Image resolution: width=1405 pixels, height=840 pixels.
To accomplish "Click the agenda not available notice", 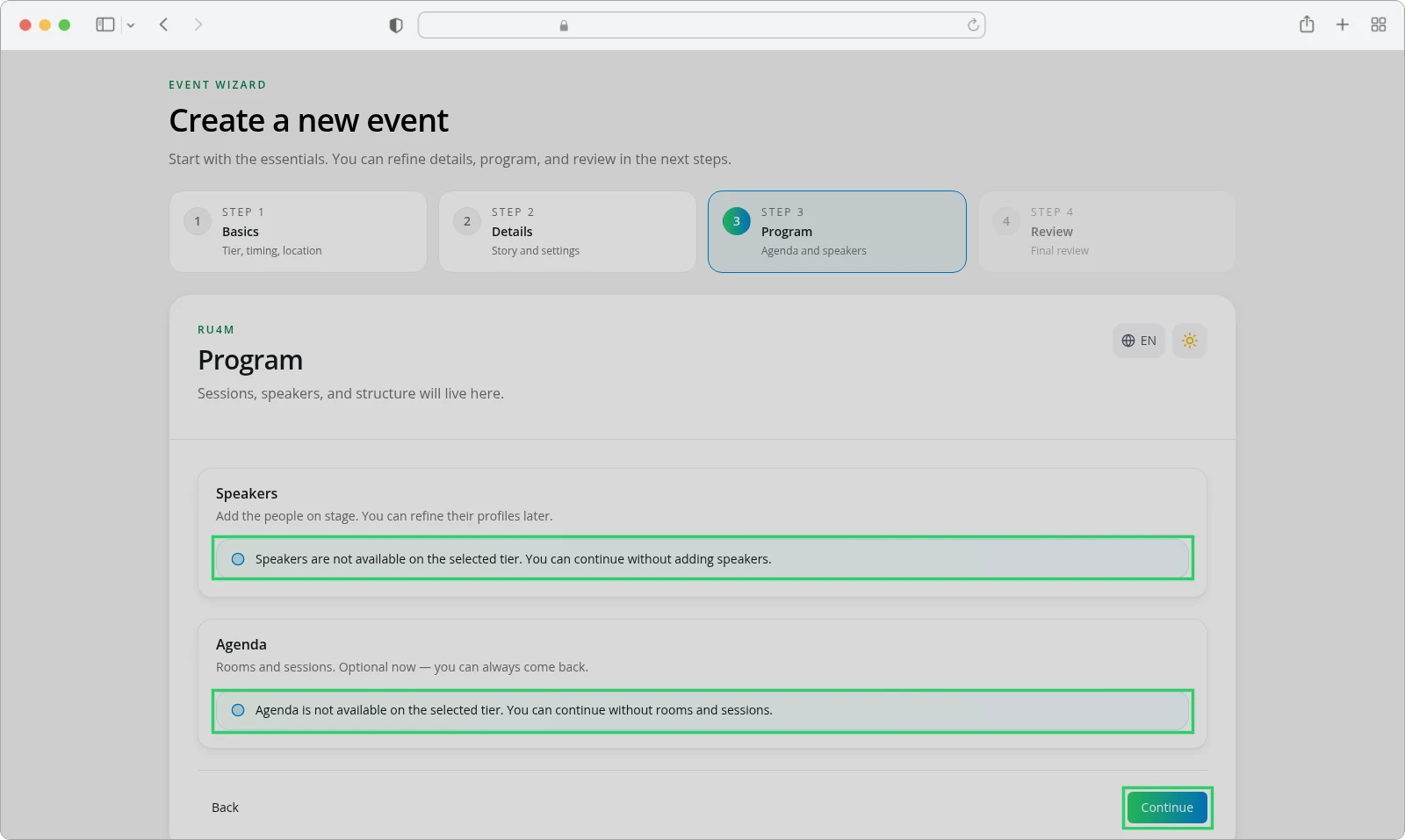I will (702, 710).
